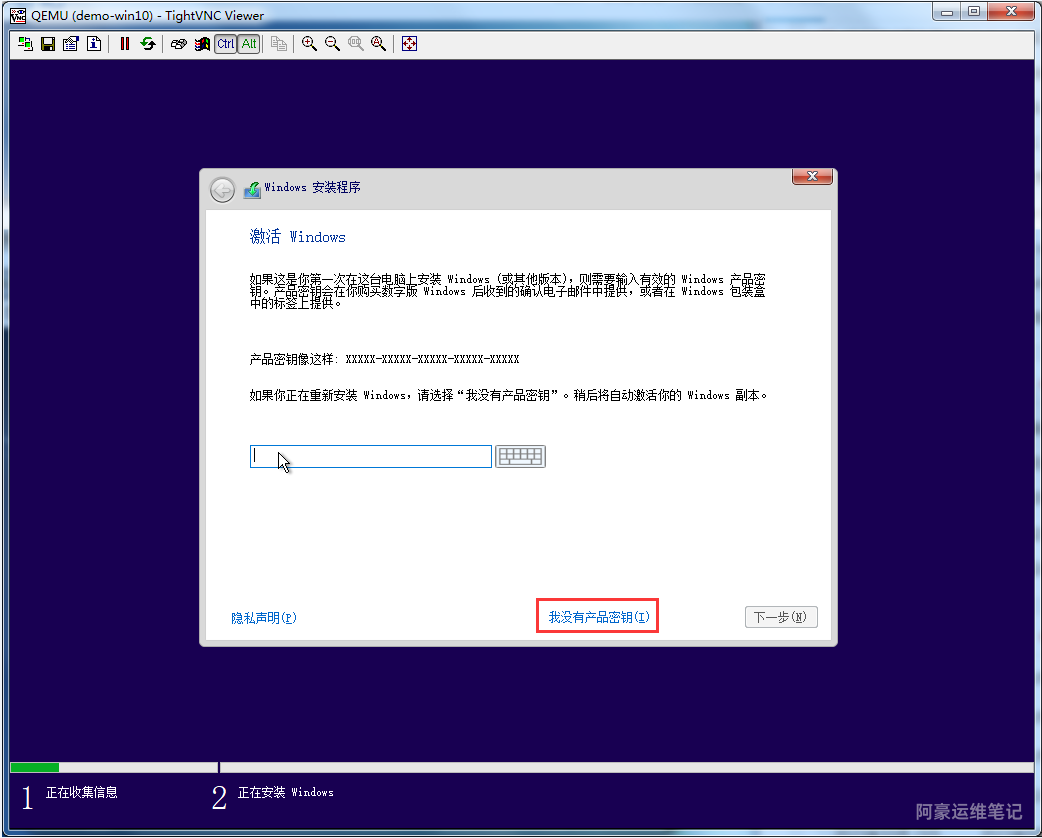Toggle the Alt key toolbar button
1042x838 pixels.
249,44
